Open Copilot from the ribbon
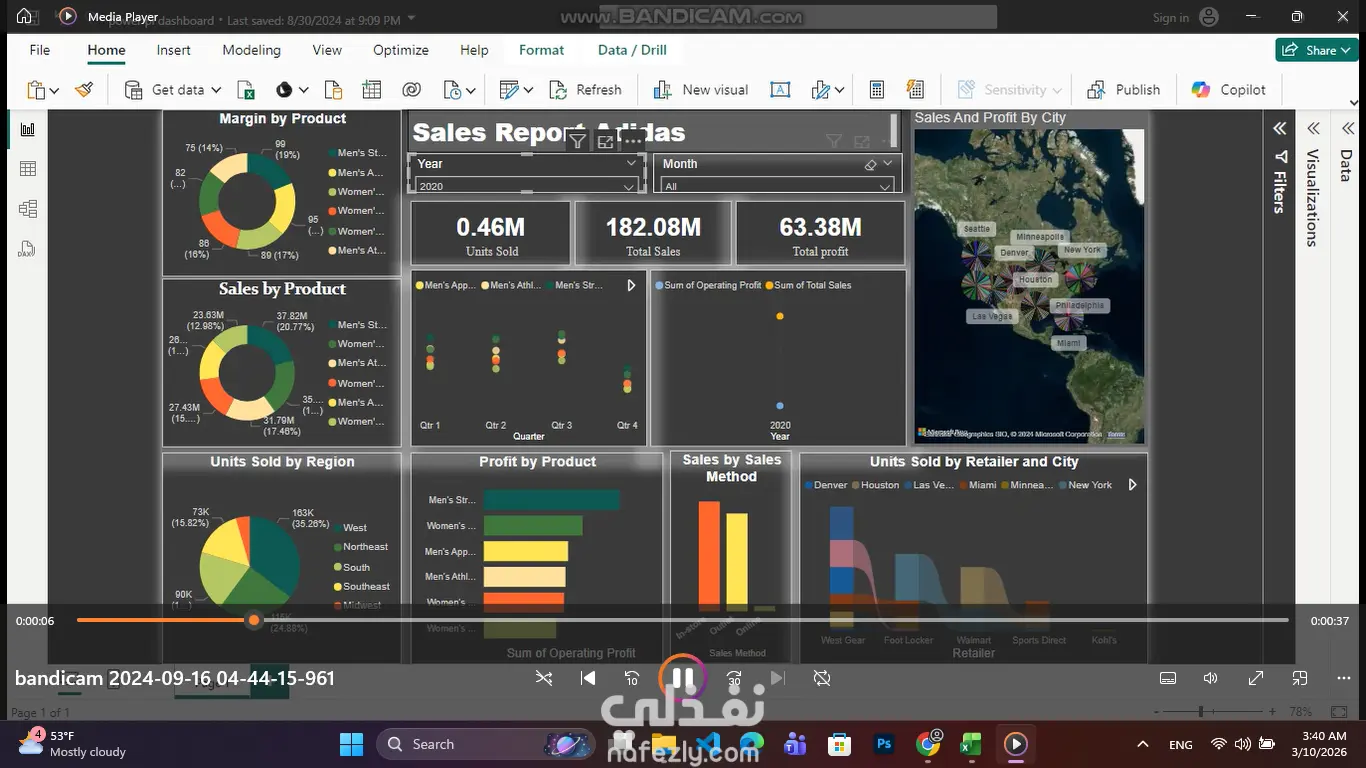 click(1229, 90)
